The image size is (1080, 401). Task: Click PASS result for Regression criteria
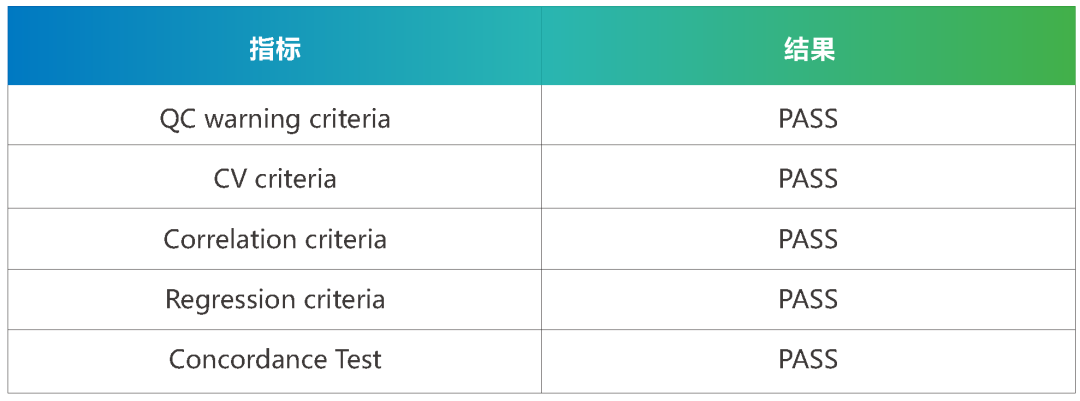tap(808, 299)
